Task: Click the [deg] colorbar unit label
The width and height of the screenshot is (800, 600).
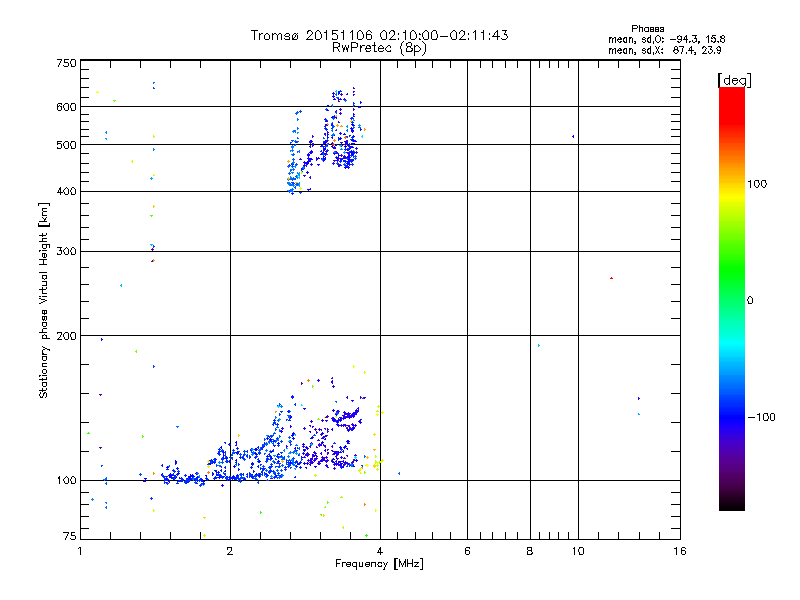Action: pyautogui.click(x=735, y=79)
